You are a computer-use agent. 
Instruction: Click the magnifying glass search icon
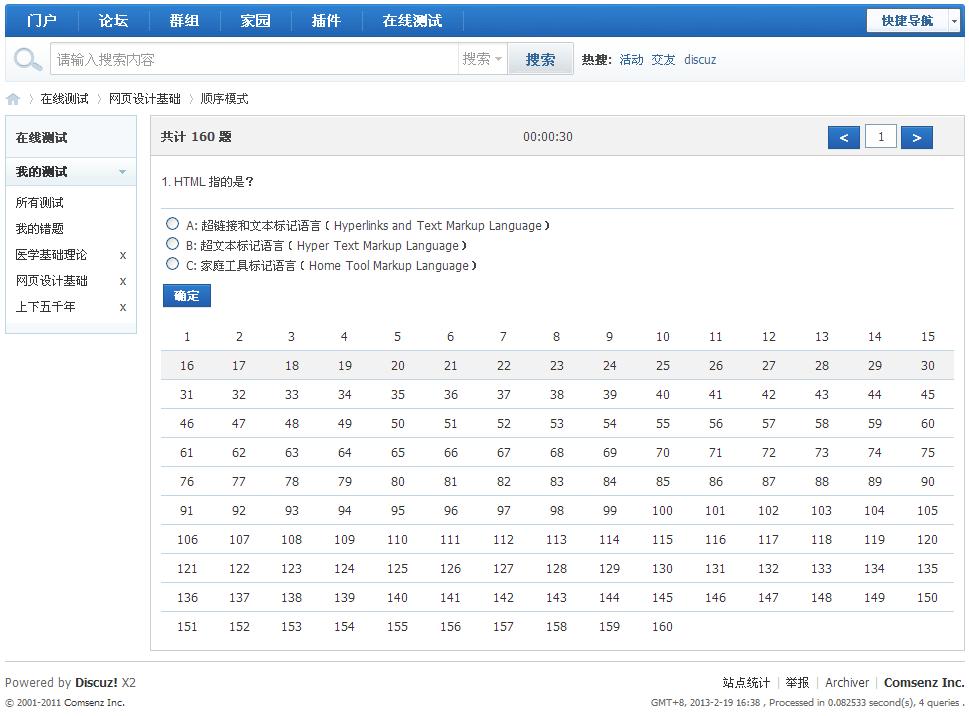27,60
